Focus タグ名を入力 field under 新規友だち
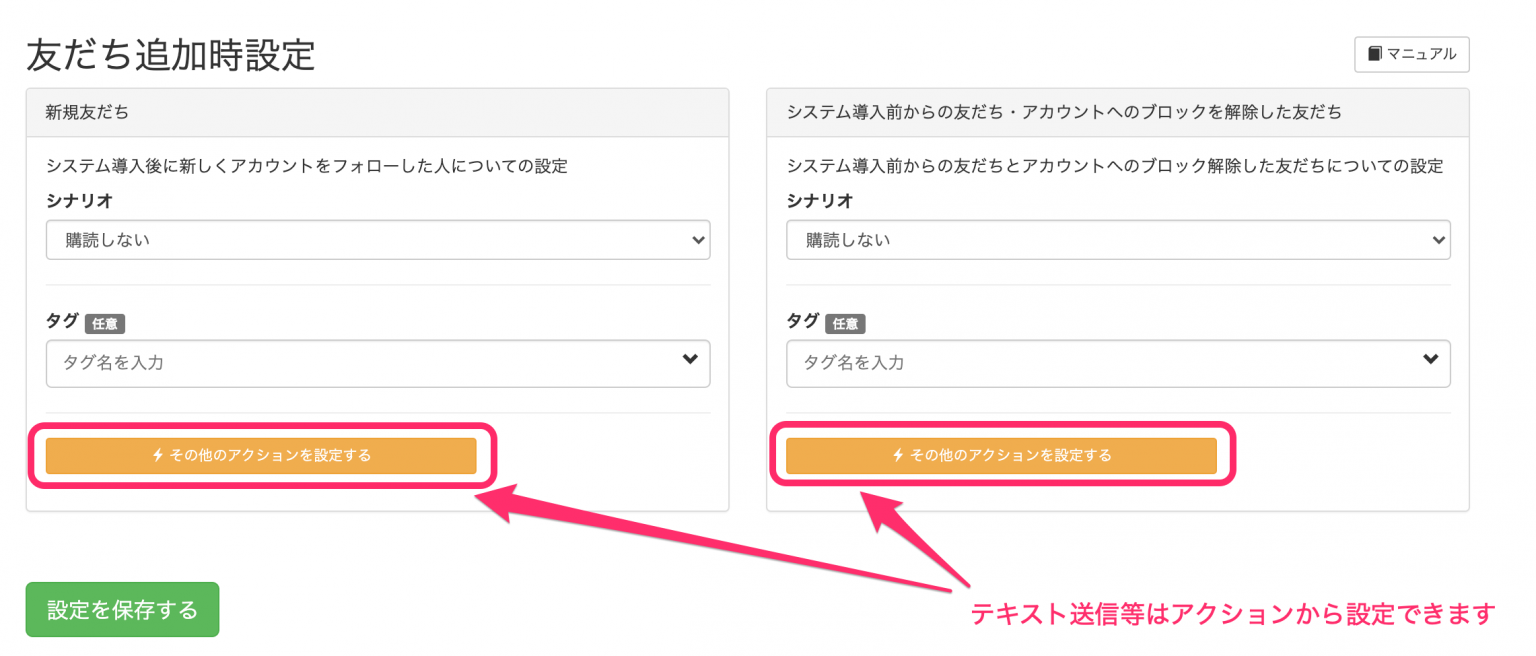Screen dimensions: 1536x656 378,363
